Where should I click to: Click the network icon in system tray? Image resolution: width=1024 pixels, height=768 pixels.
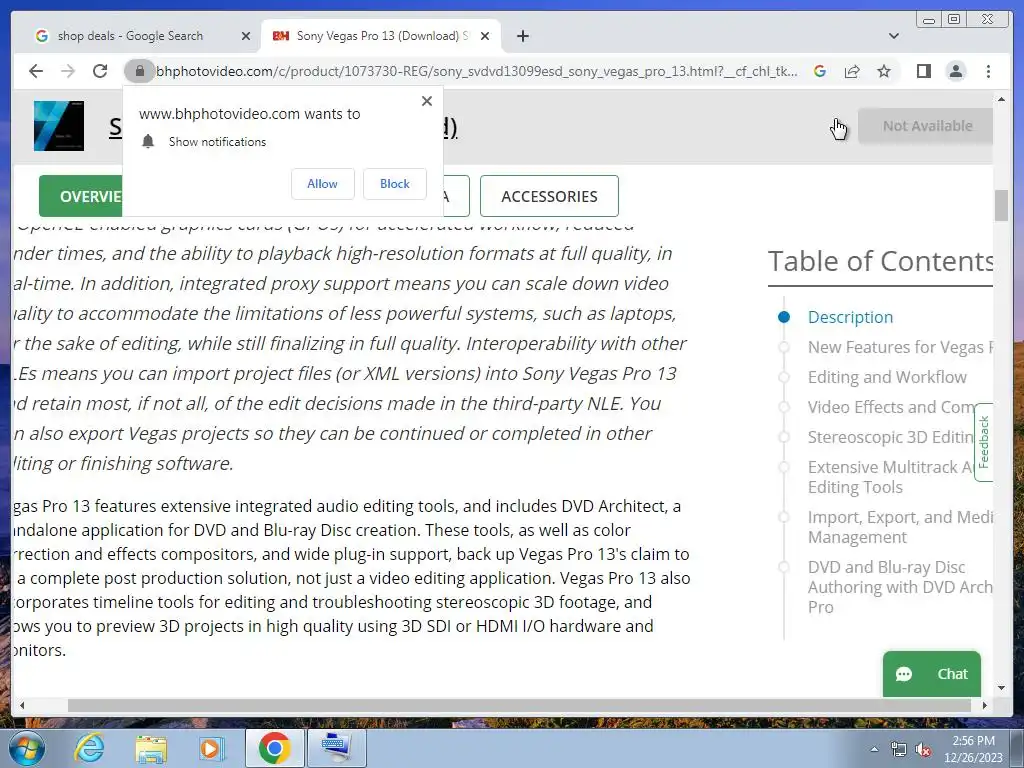[x=899, y=750]
